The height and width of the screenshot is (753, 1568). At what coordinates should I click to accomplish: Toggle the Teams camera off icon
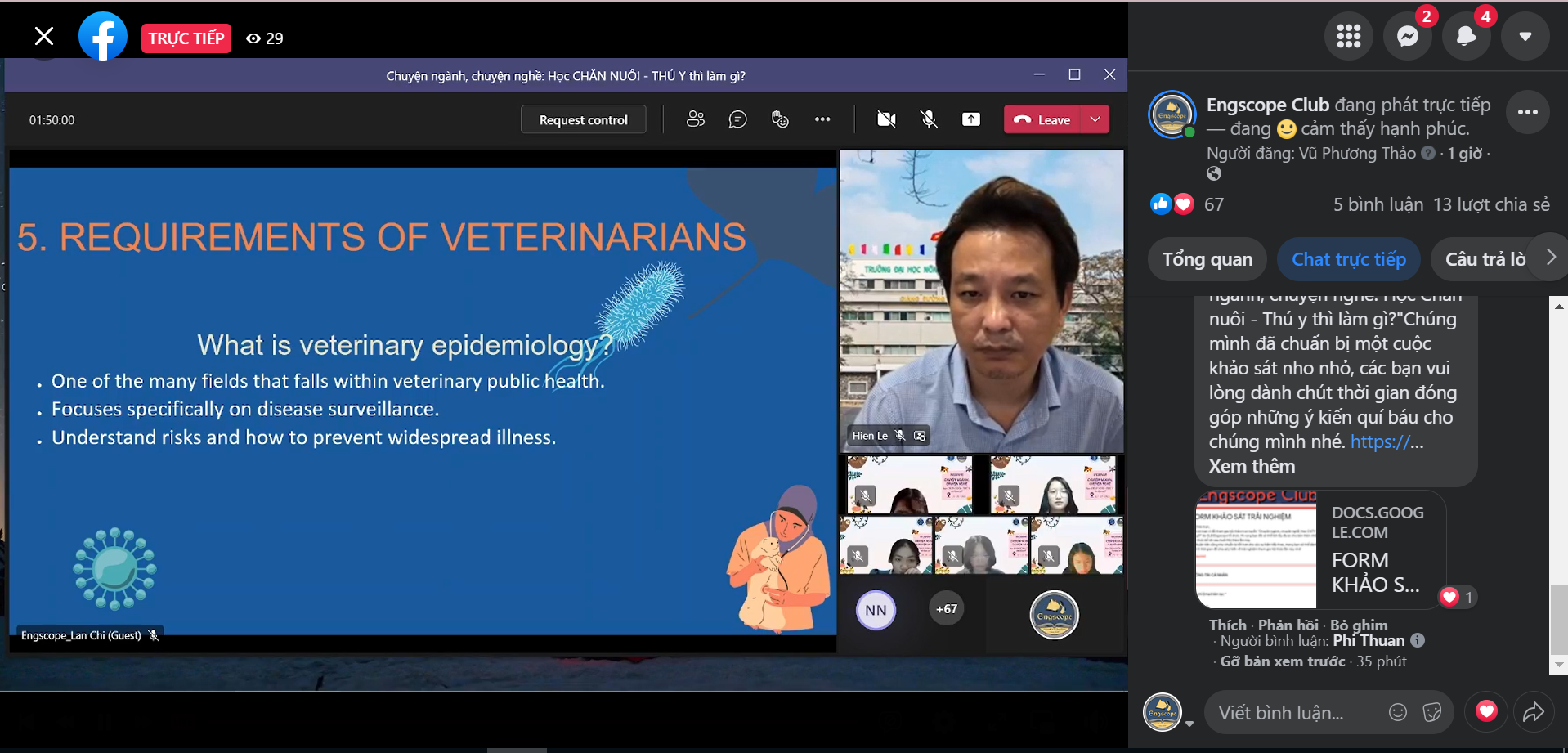pos(886,119)
